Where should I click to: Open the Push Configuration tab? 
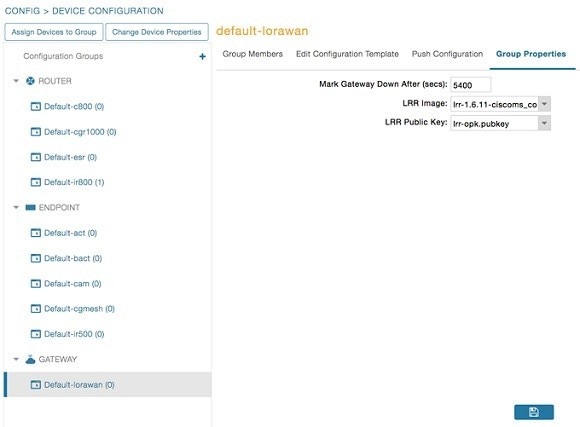(448, 54)
